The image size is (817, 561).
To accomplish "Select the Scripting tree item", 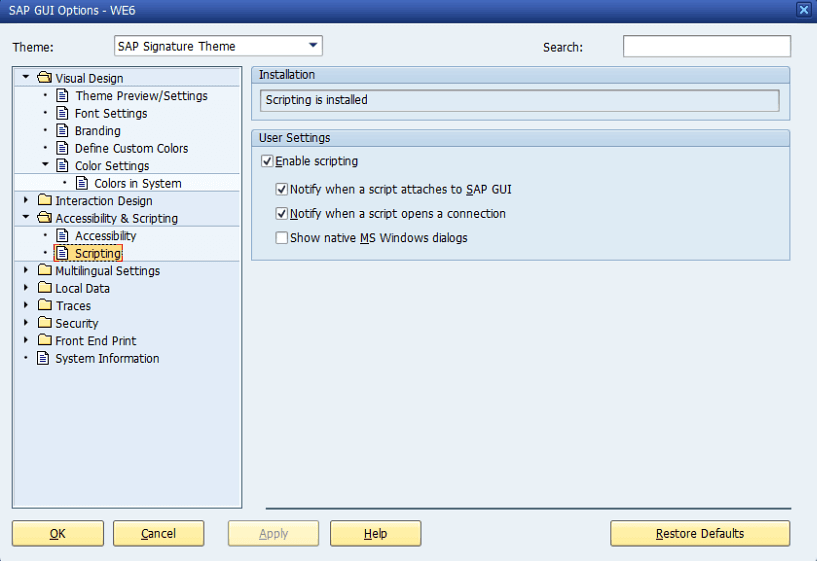I will (x=98, y=253).
